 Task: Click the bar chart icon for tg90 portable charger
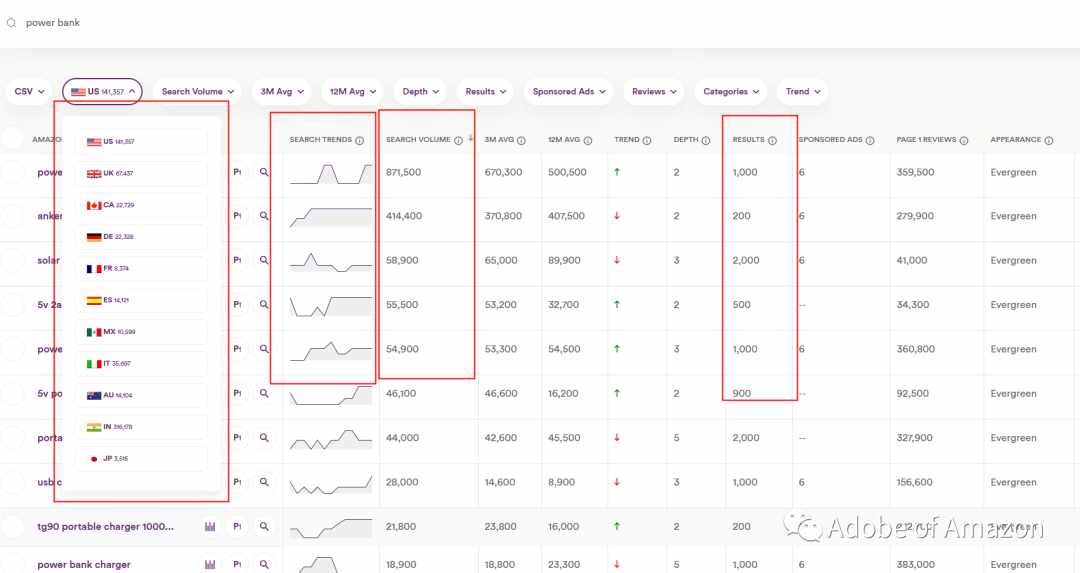pos(210,527)
